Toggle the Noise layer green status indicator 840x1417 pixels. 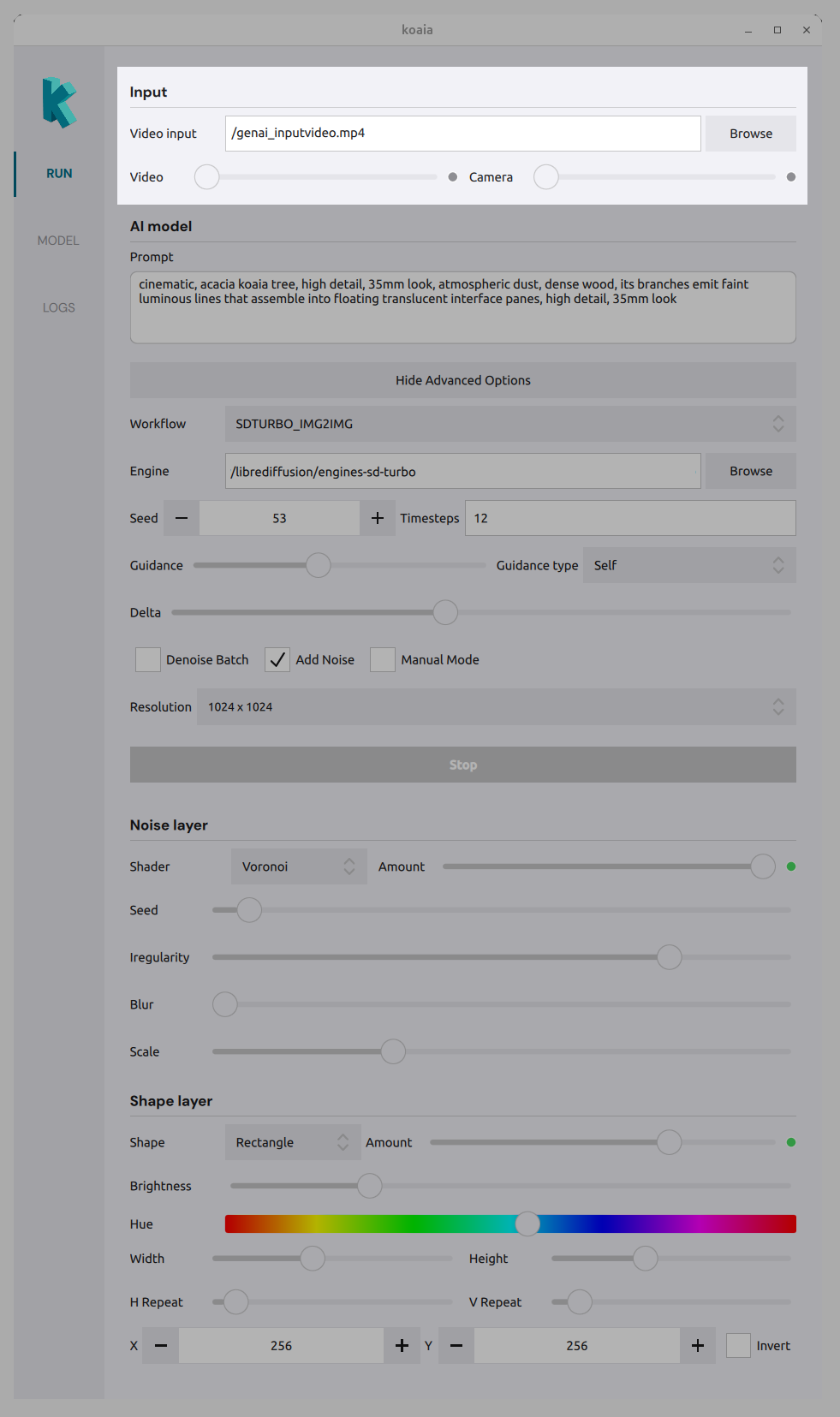point(791,866)
